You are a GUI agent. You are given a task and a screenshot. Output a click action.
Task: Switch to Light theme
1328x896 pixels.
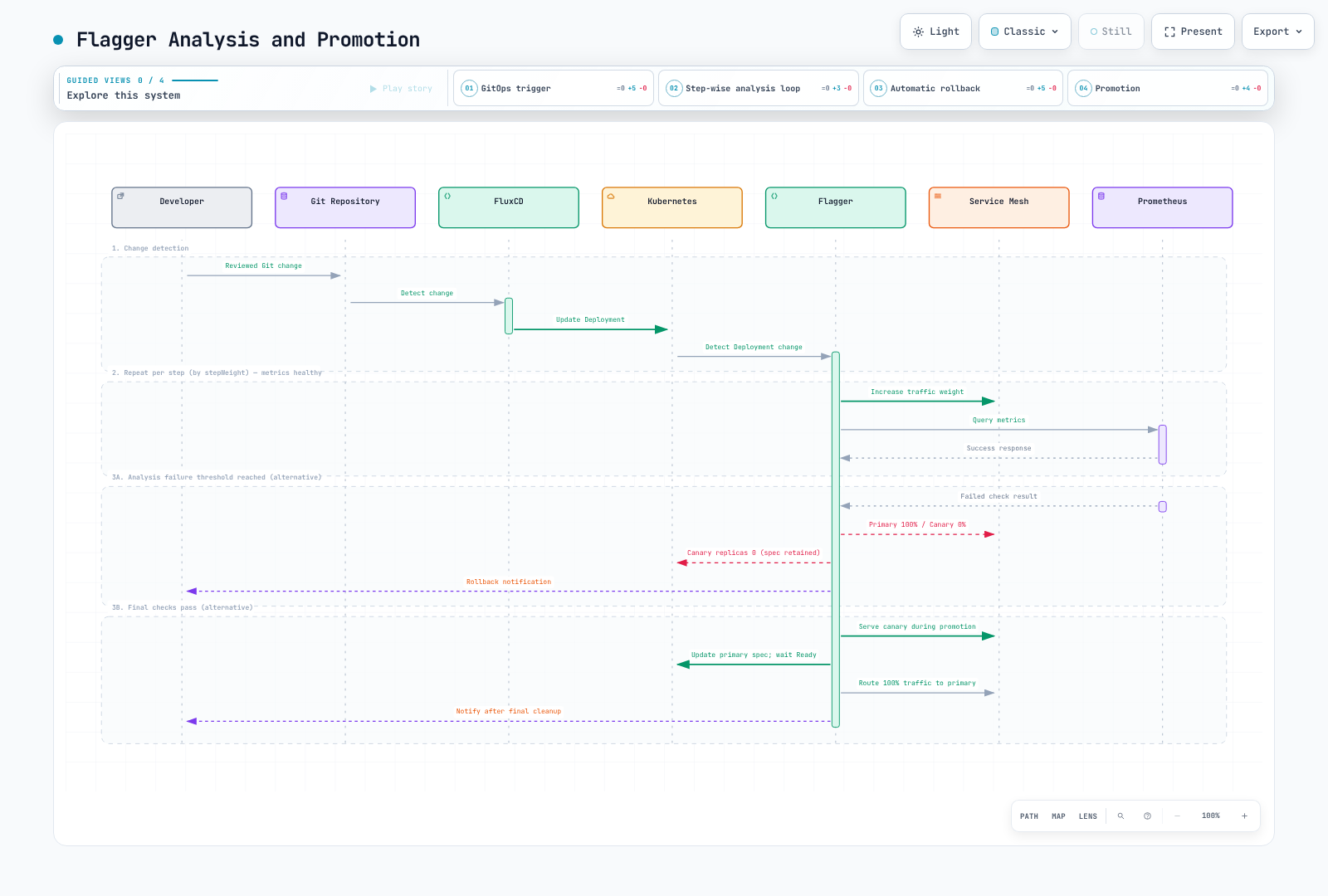tap(935, 32)
